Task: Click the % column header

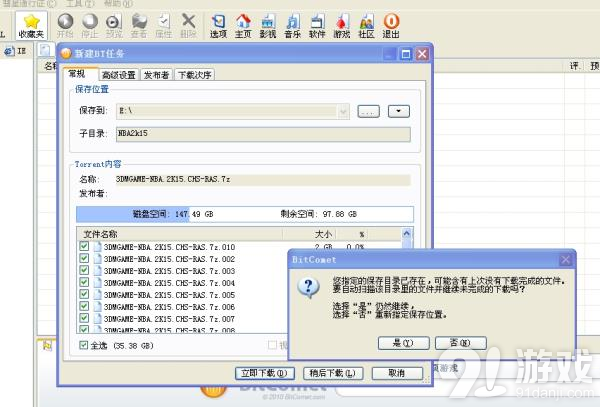Action: click(352, 234)
